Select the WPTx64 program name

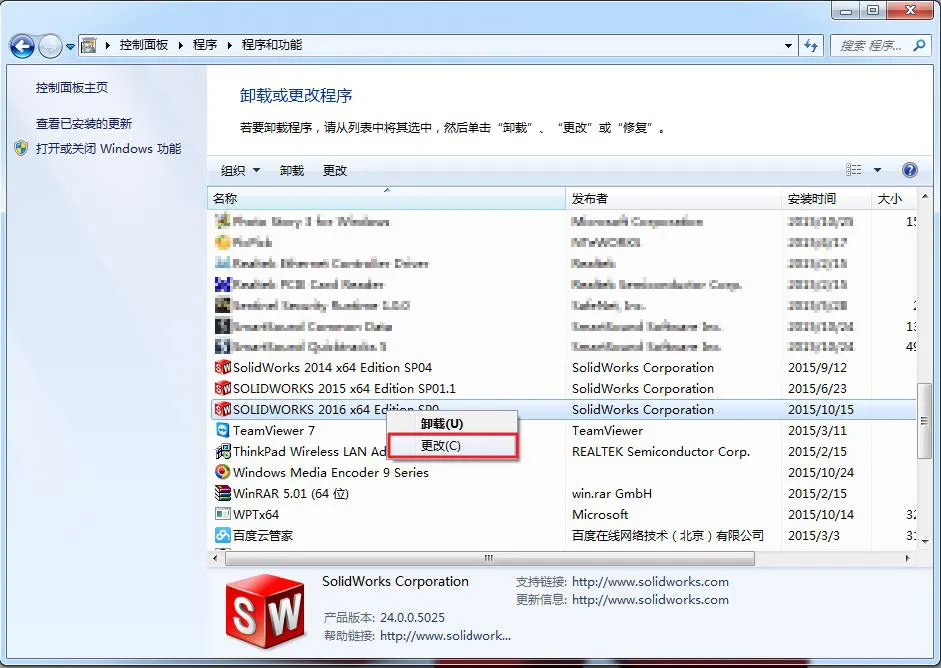coord(256,514)
